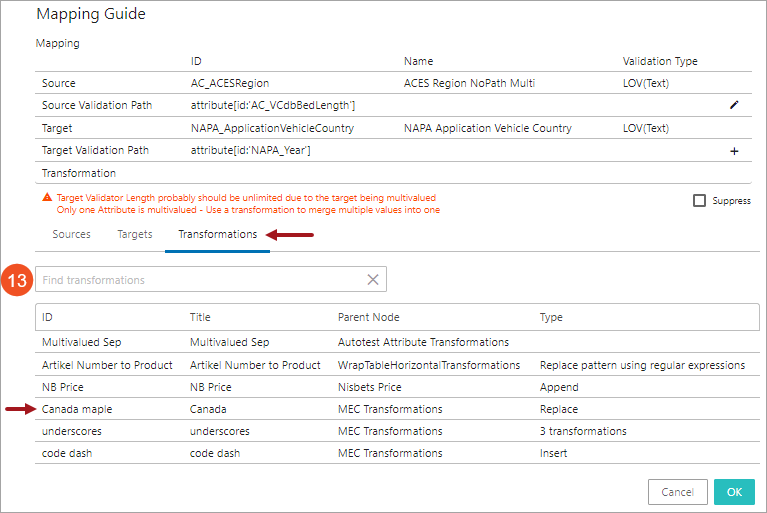
Task: Sort by the Parent Node column header
Action: (369, 317)
